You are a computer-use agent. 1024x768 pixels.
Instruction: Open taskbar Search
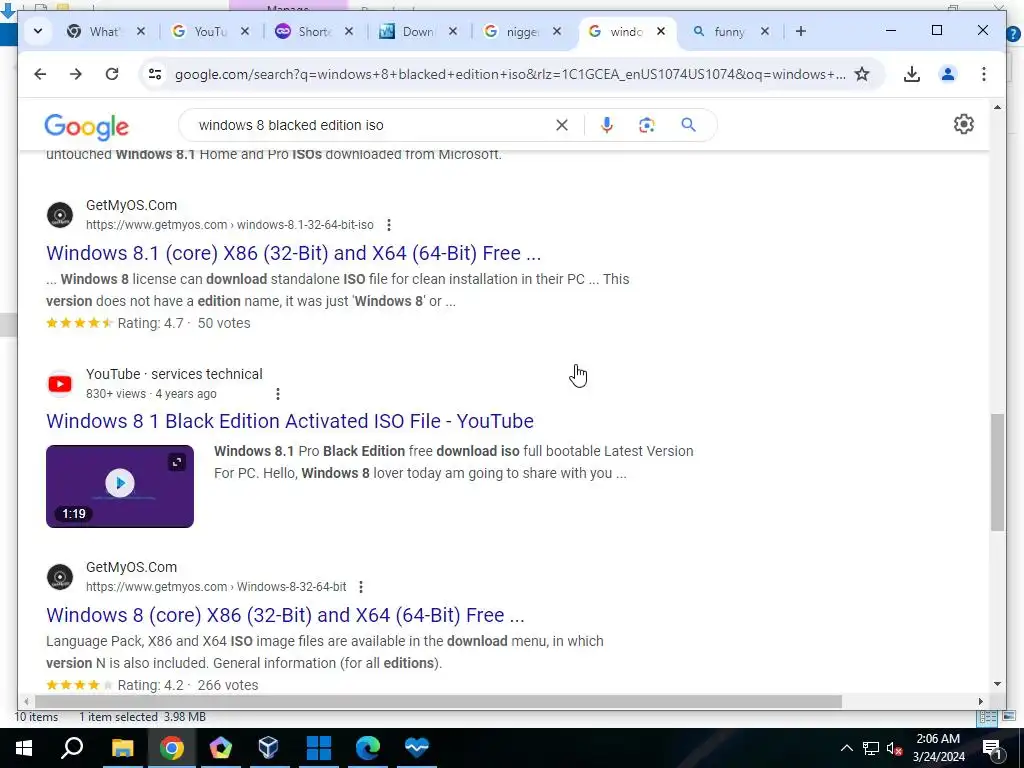72,748
